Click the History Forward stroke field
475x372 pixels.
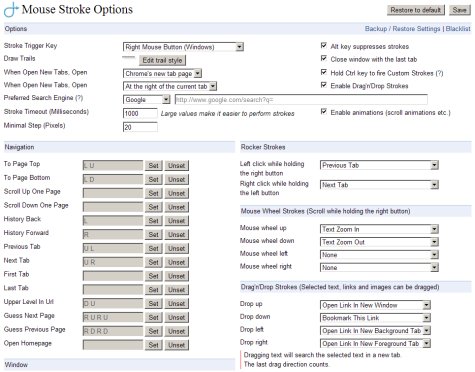coord(113,235)
